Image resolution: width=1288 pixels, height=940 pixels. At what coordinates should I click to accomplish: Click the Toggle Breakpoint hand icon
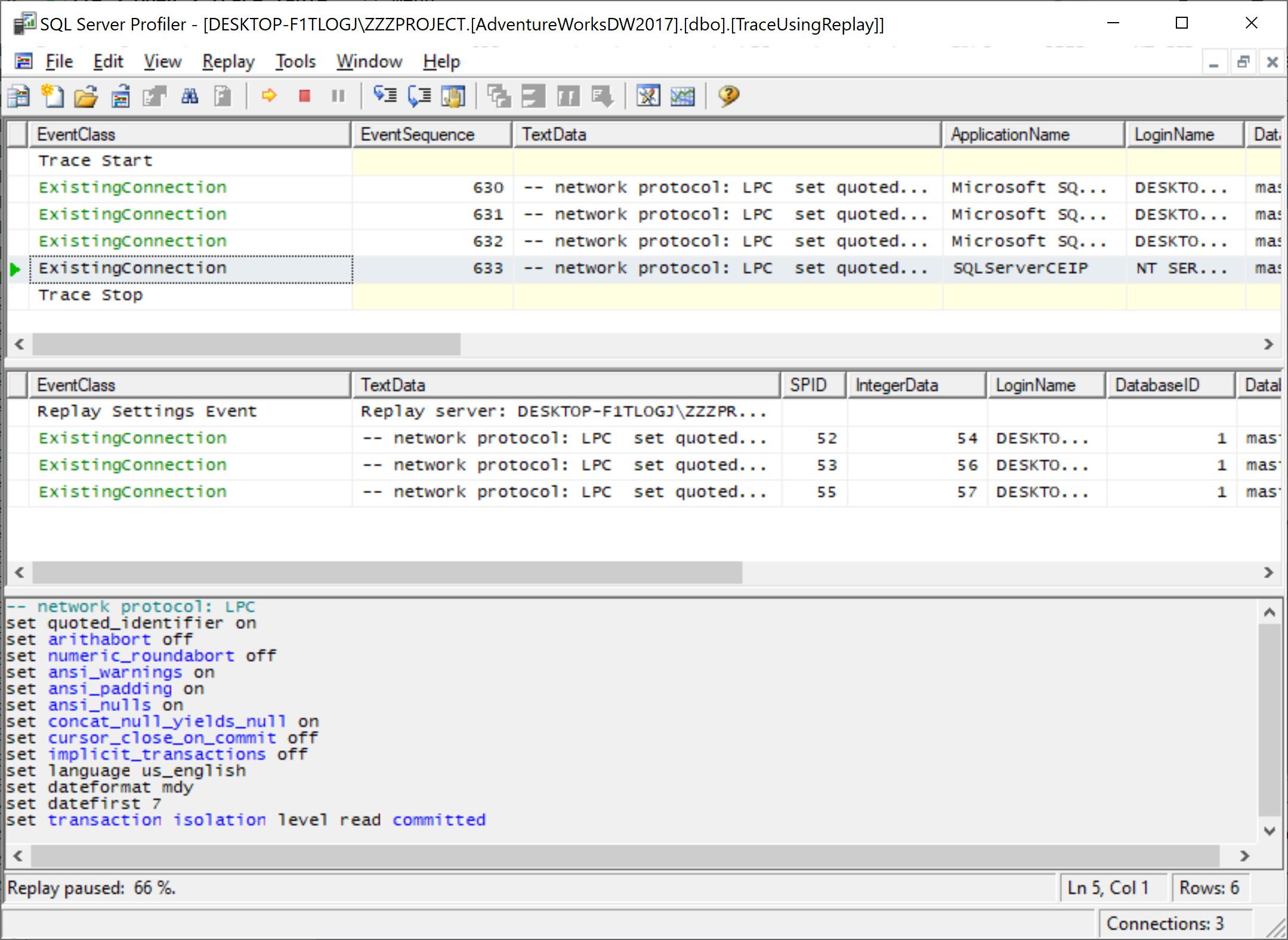point(453,95)
